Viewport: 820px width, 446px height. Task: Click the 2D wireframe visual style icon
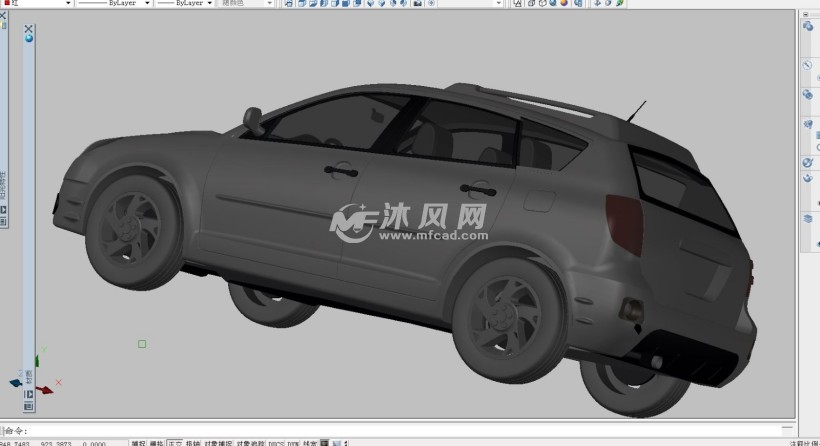517,3
